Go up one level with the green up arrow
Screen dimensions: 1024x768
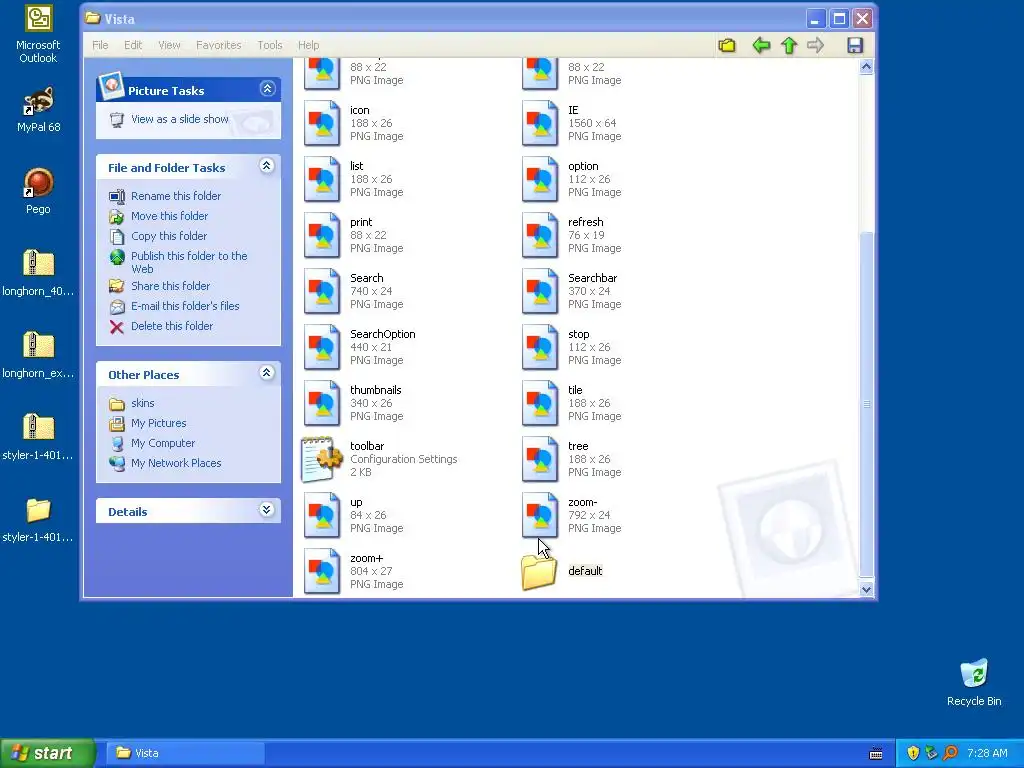click(789, 46)
